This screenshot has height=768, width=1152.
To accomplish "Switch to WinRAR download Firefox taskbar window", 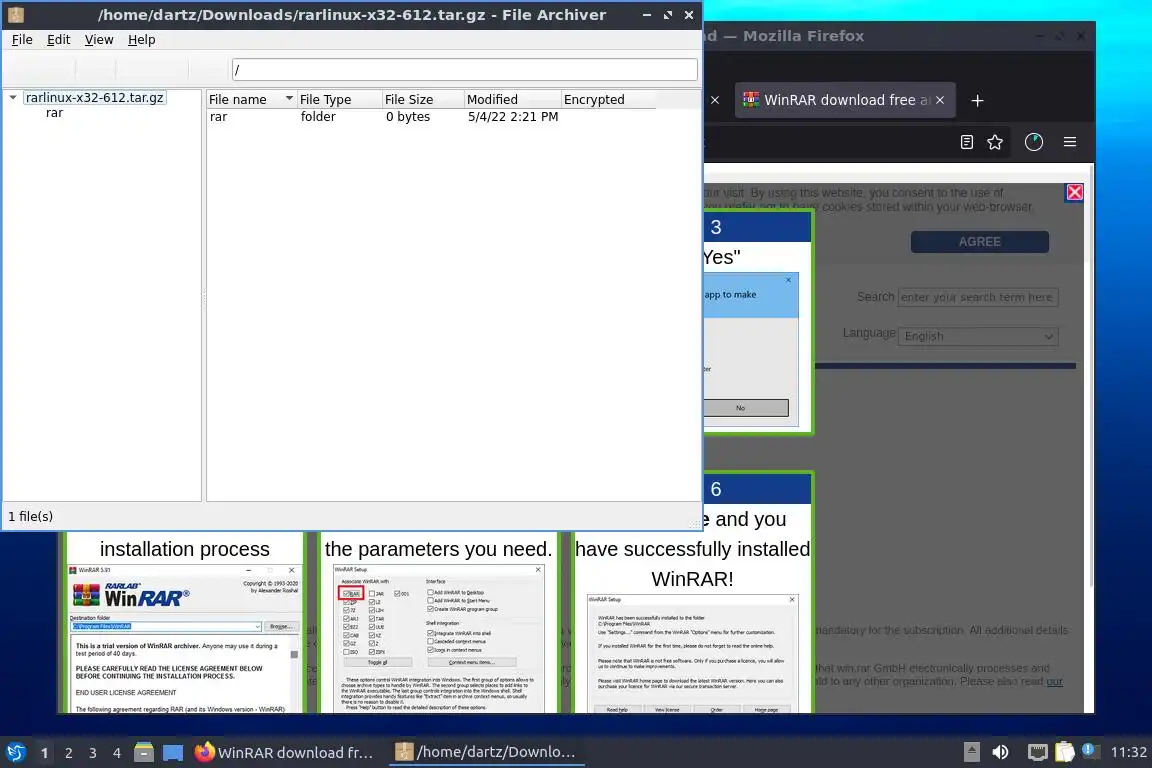I will click(286, 753).
